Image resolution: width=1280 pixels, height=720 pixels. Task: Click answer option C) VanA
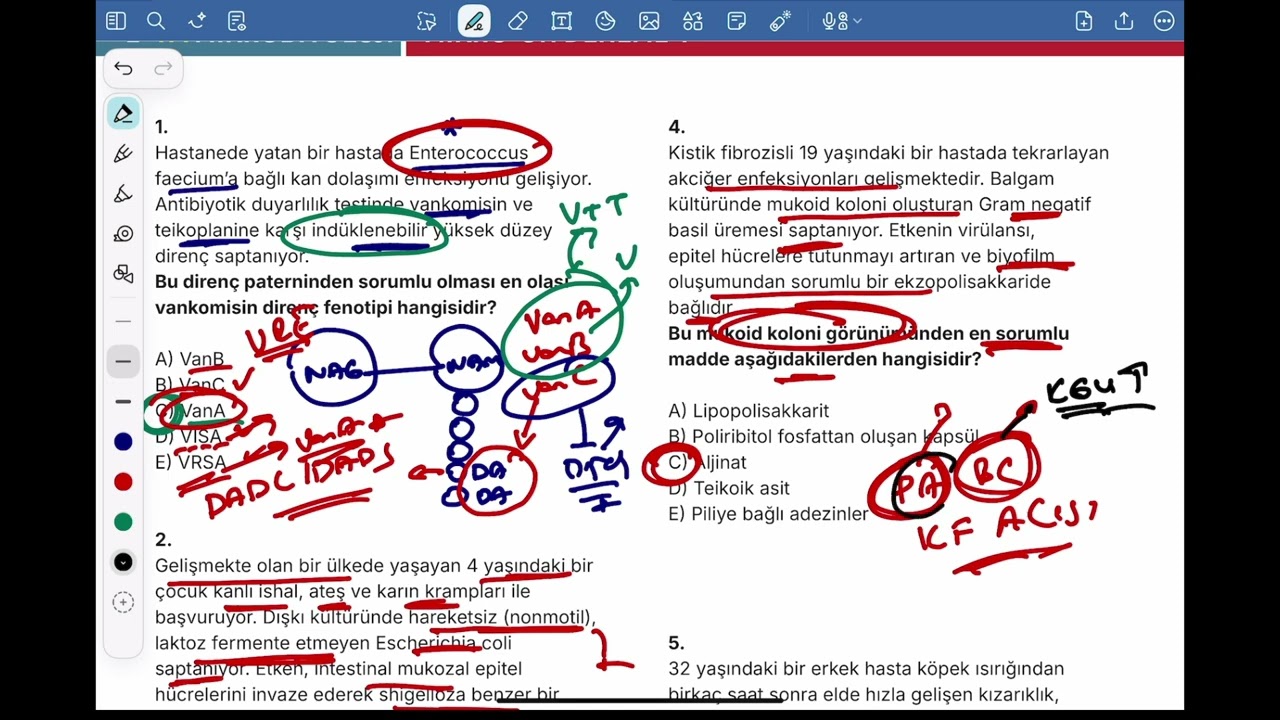point(190,411)
